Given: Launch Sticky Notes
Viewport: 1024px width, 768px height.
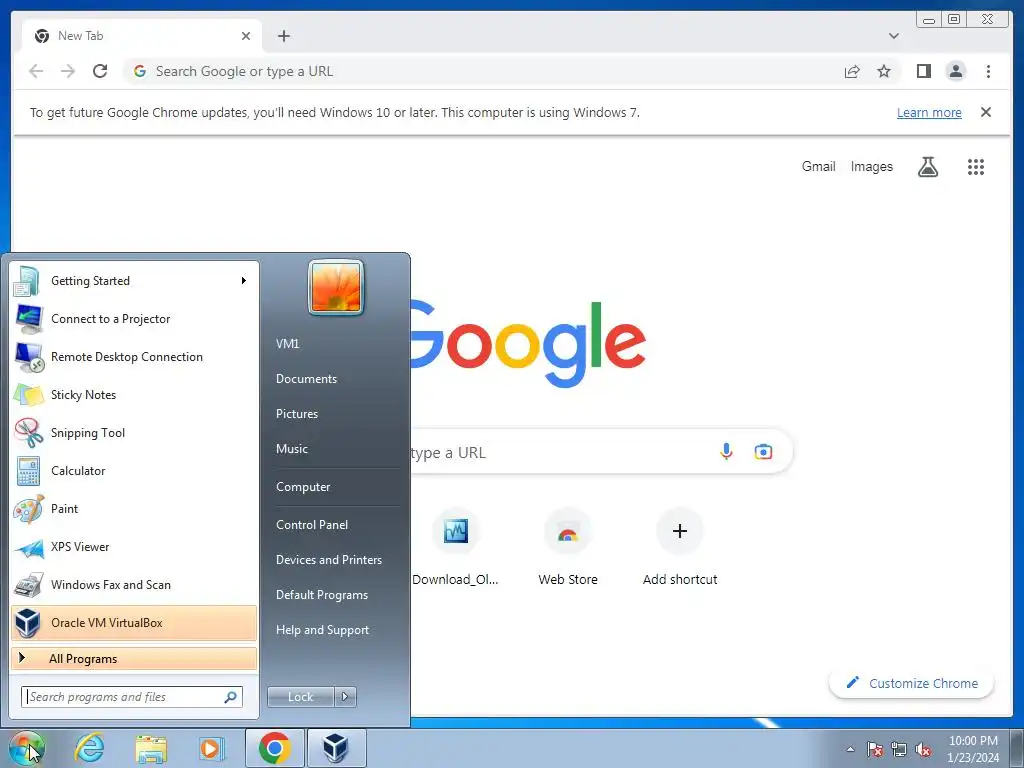Looking at the screenshot, I should [134, 394].
